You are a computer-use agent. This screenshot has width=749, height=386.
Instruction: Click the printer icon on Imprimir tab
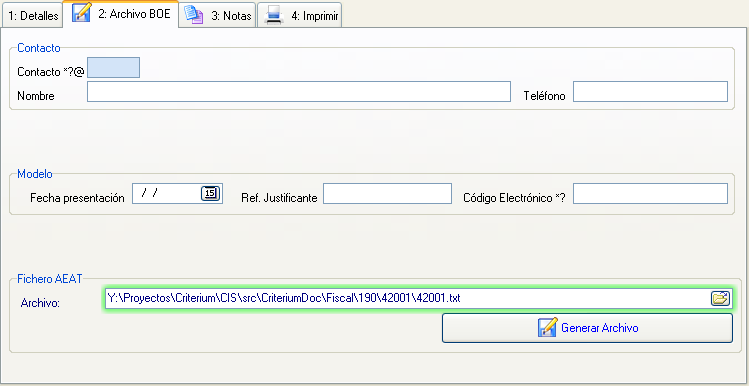coord(274,15)
